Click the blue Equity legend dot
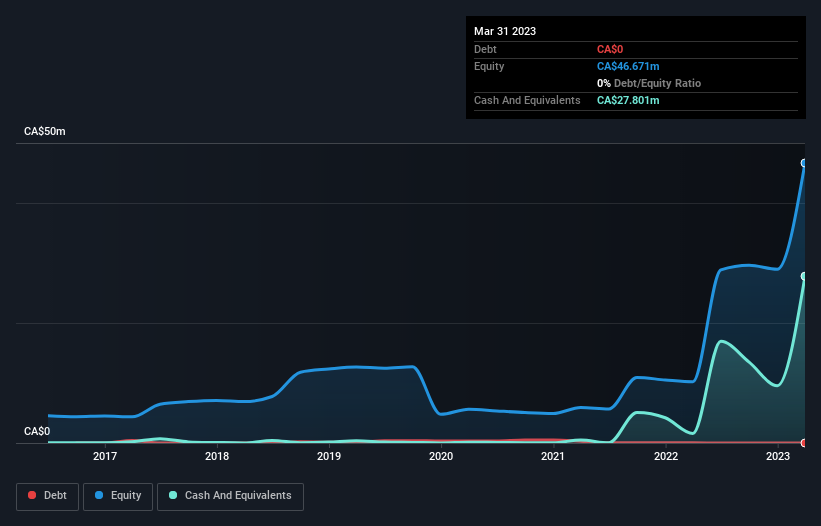 coord(99,495)
